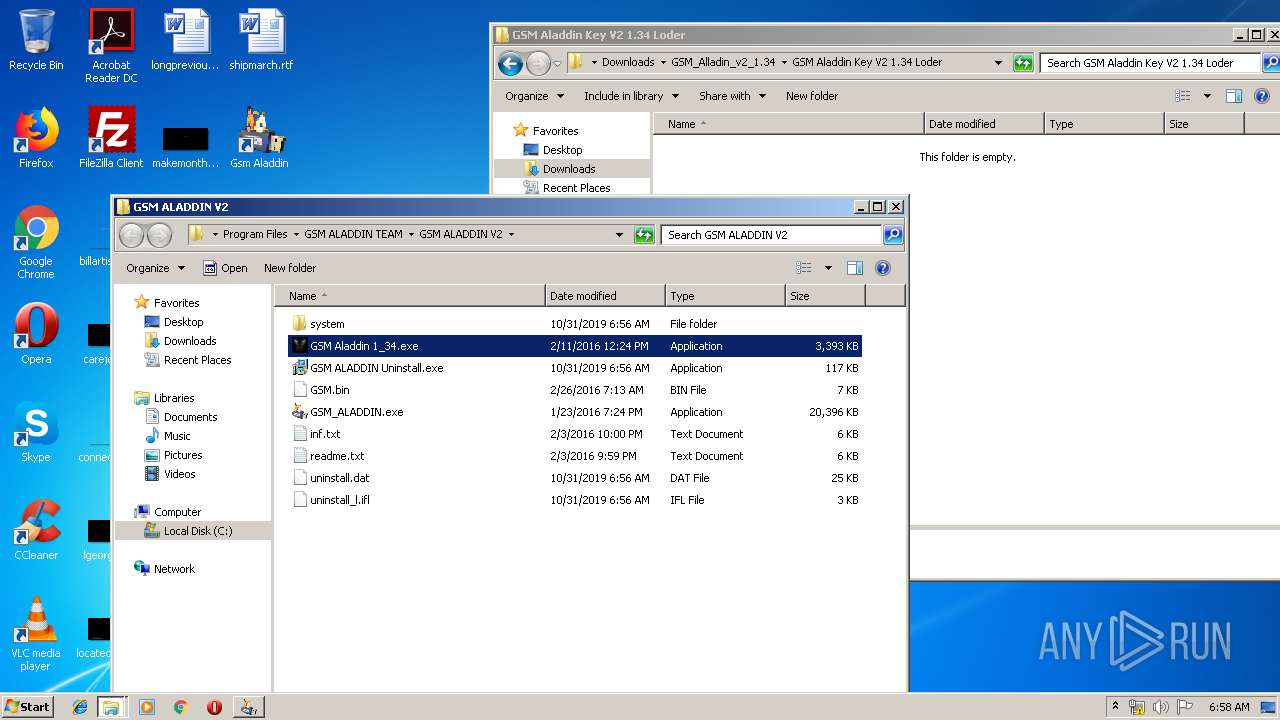1280x720 pixels.
Task: Launch FileZilla Client desktop shortcut
Action: tap(111, 138)
